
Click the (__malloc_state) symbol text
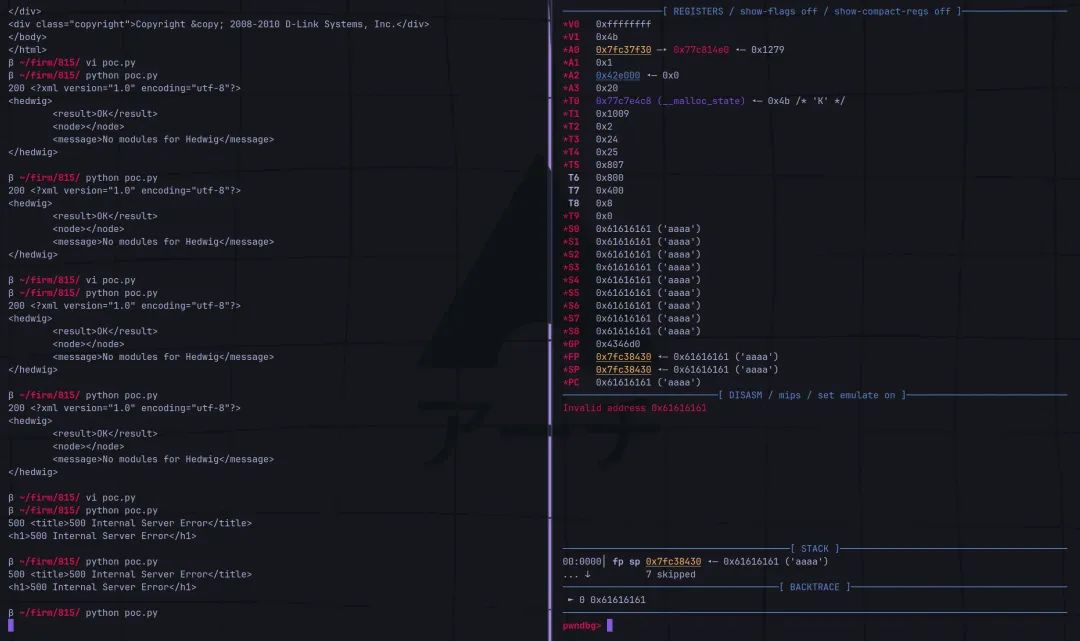(700, 101)
